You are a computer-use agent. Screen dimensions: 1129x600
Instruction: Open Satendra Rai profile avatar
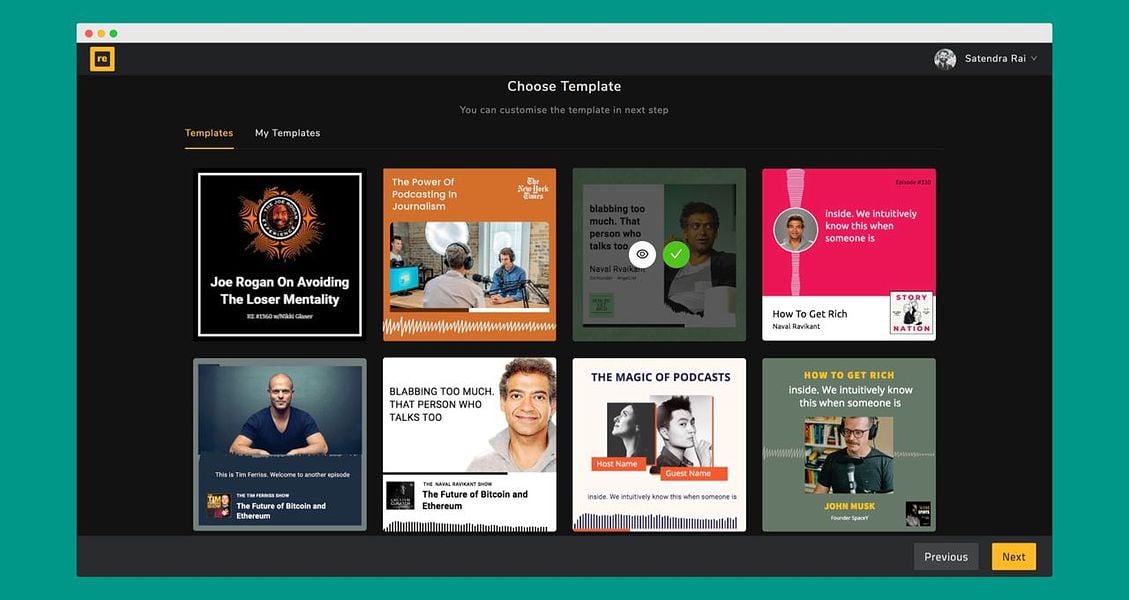(945, 59)
